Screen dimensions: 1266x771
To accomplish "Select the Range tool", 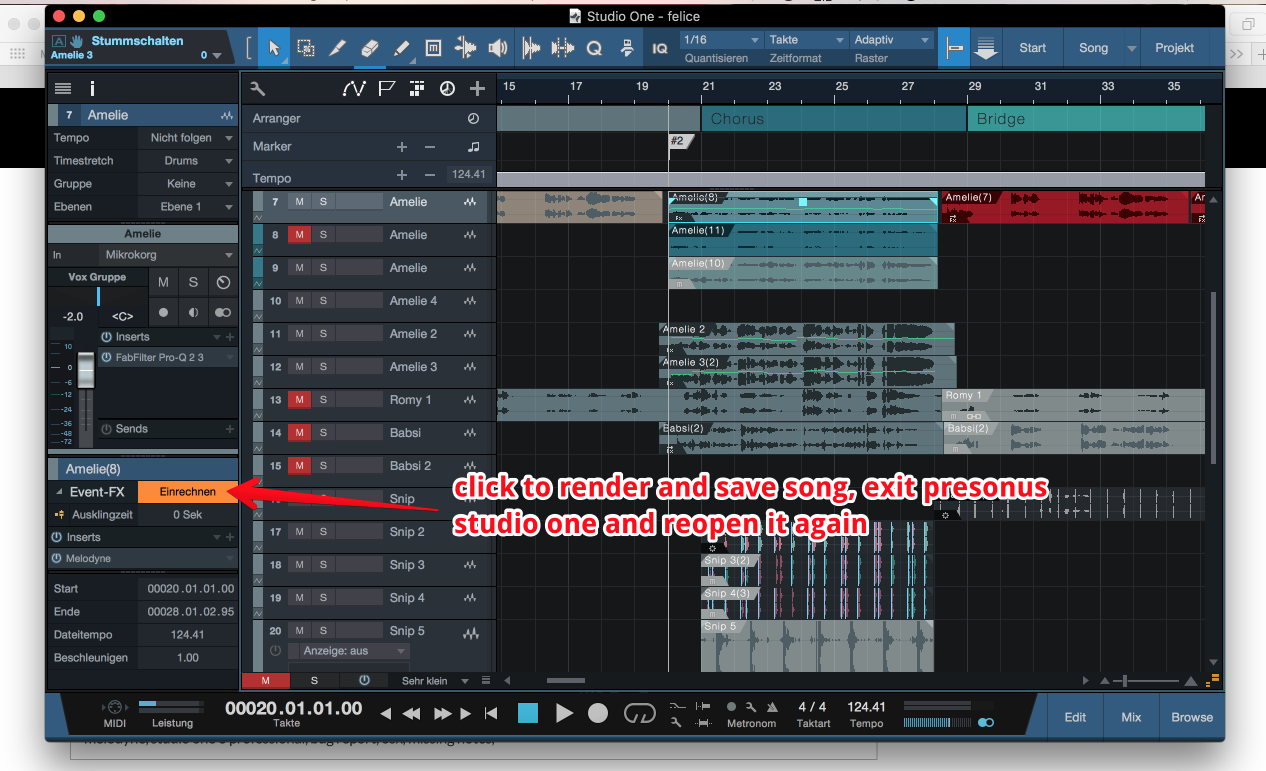I will [306, 48].
